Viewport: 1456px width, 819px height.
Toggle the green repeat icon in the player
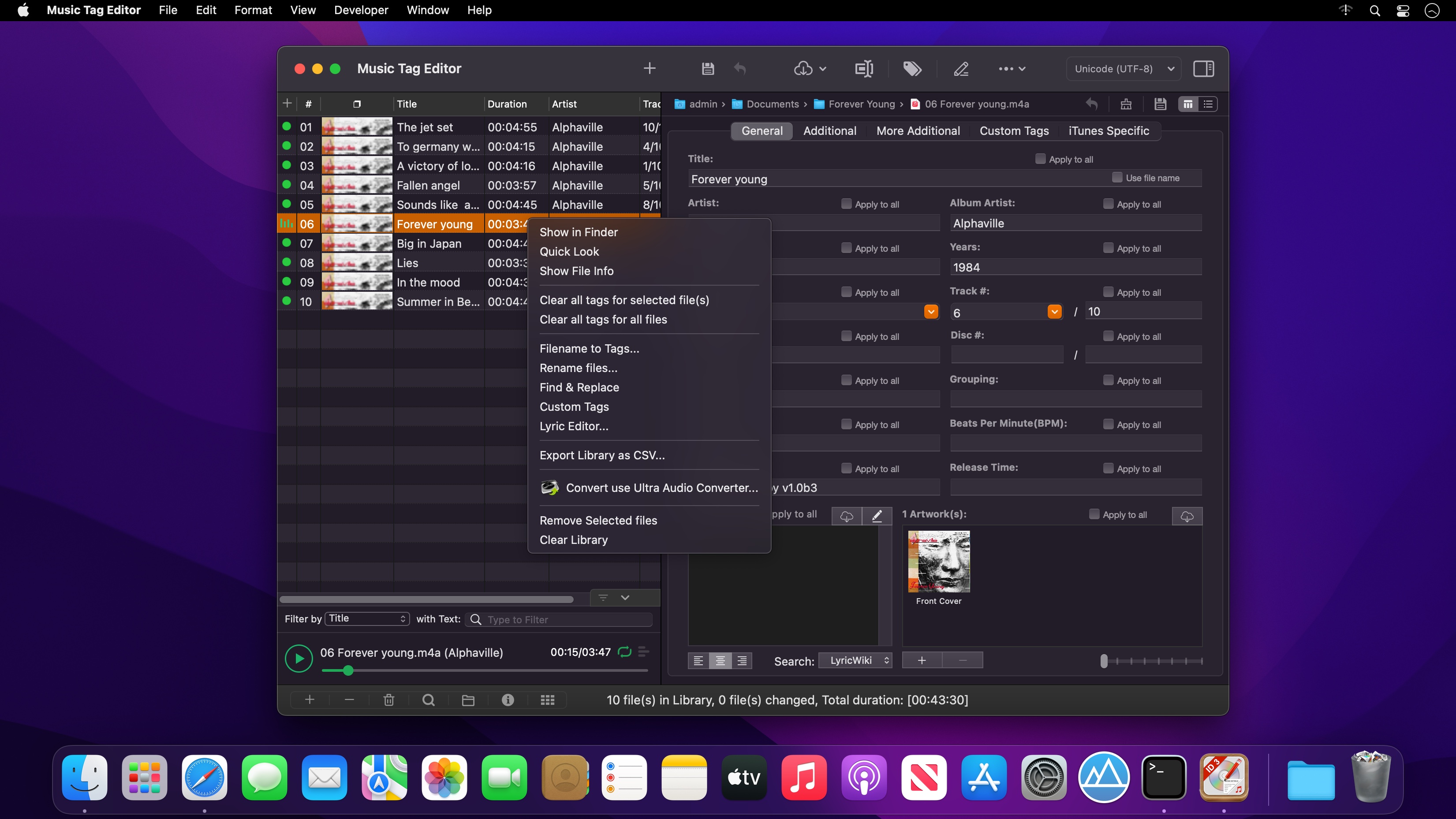(x=624, y=651)
